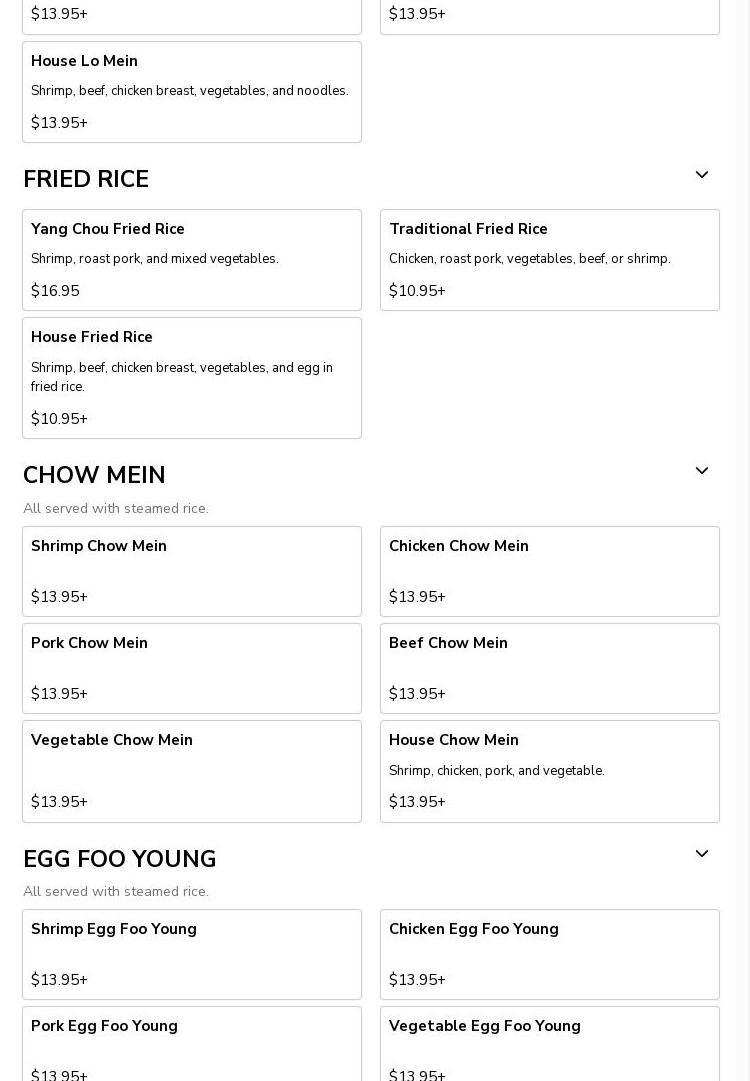The width and height of the screenshot is (750, 1081).
Task: Pick Shrimp Egg Foo Young
Action: click(x=192, y=954)
